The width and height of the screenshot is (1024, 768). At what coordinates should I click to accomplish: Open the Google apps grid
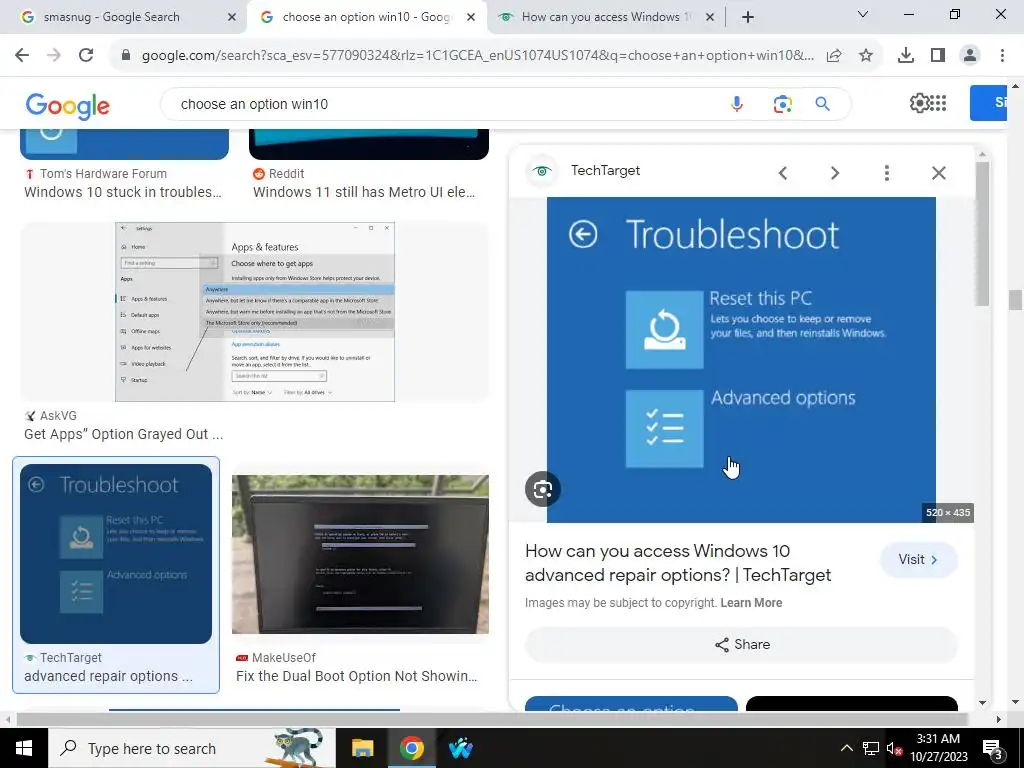(938, 103)
